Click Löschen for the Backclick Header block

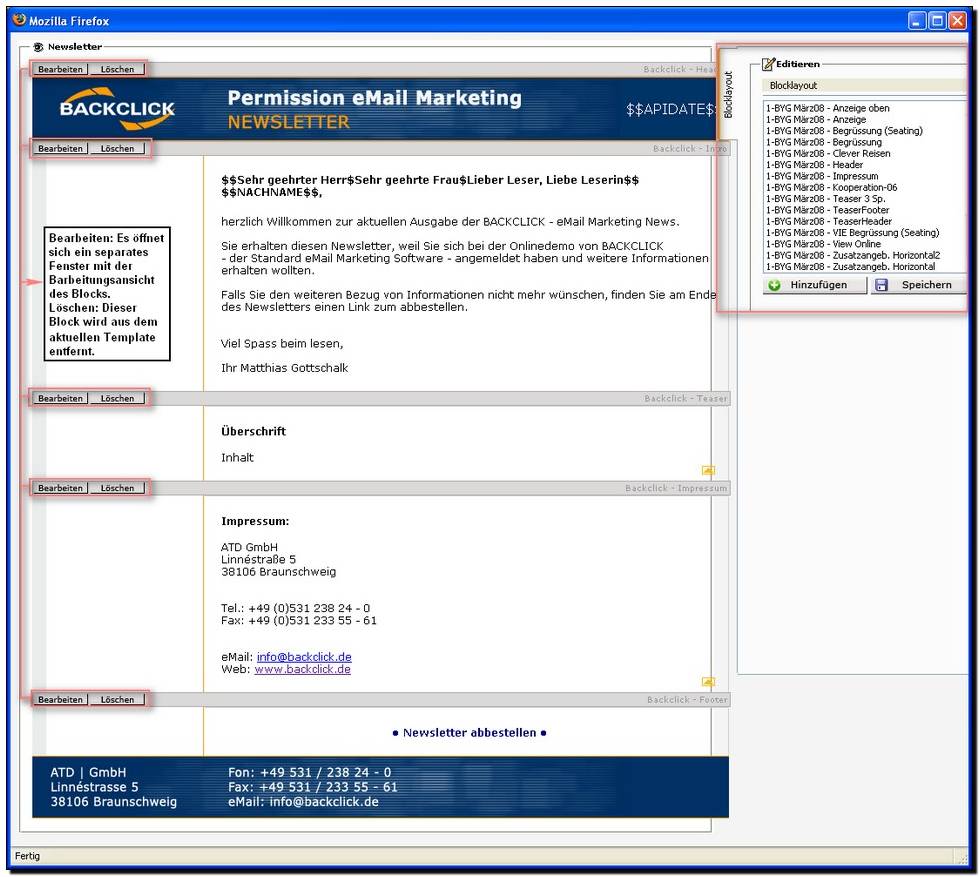point(117,69)
